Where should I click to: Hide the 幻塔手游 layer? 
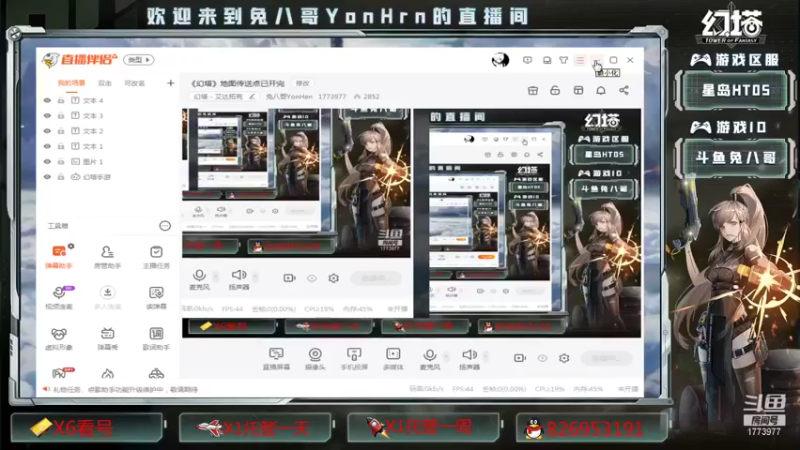click(47, 177)
